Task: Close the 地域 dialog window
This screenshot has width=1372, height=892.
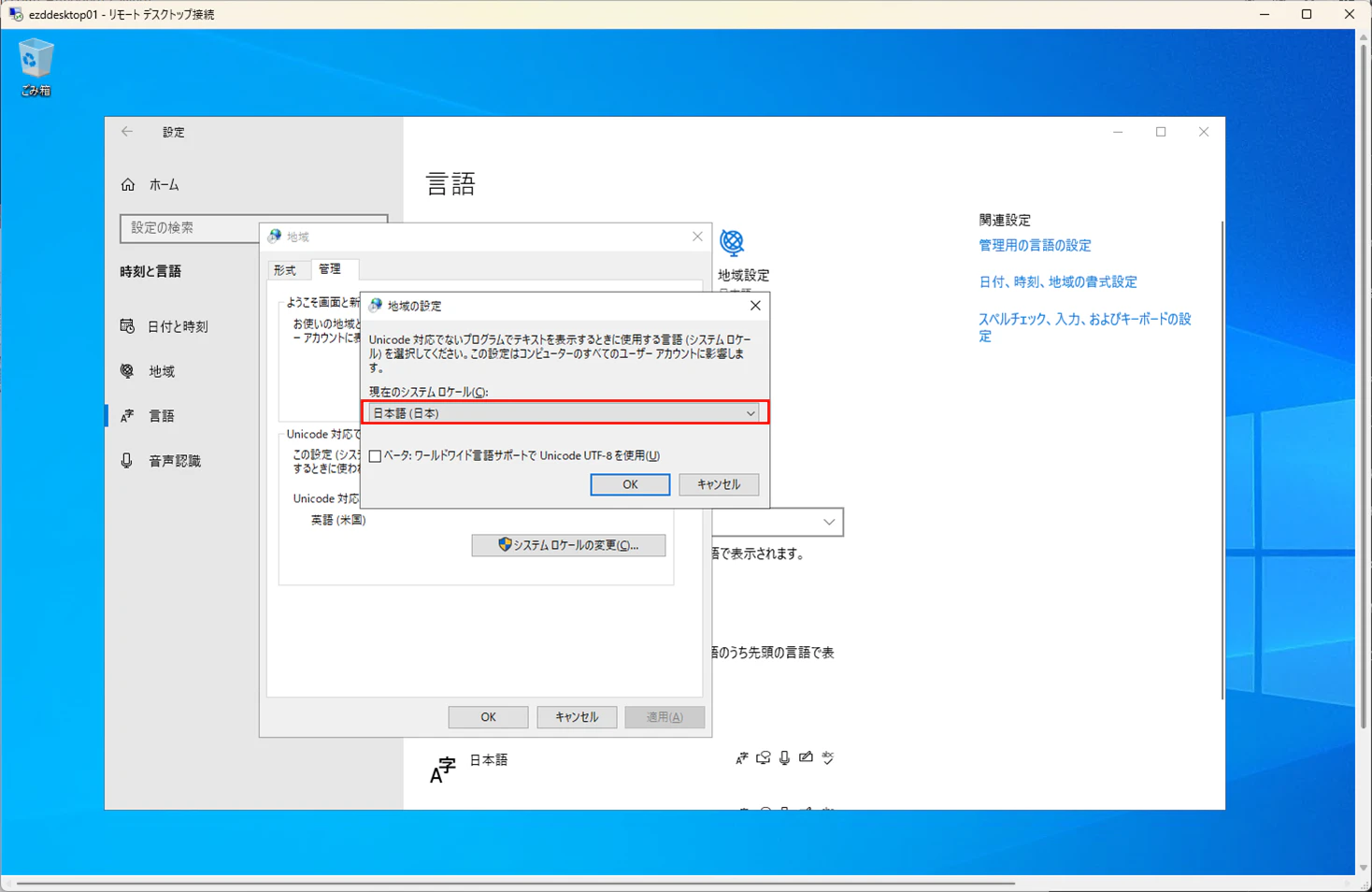Action: click(697, 237)
